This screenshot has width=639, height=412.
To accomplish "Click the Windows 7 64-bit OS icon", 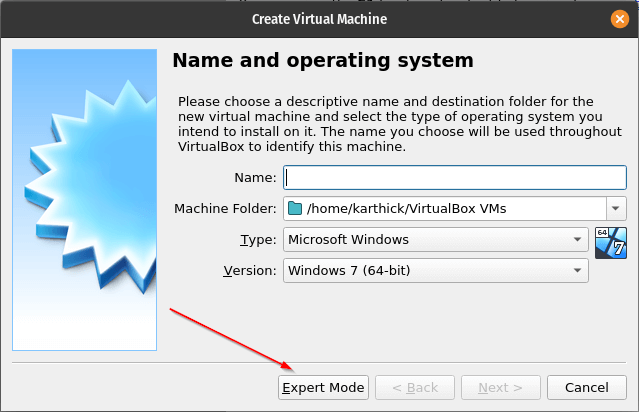I will [x=610, y=243].
